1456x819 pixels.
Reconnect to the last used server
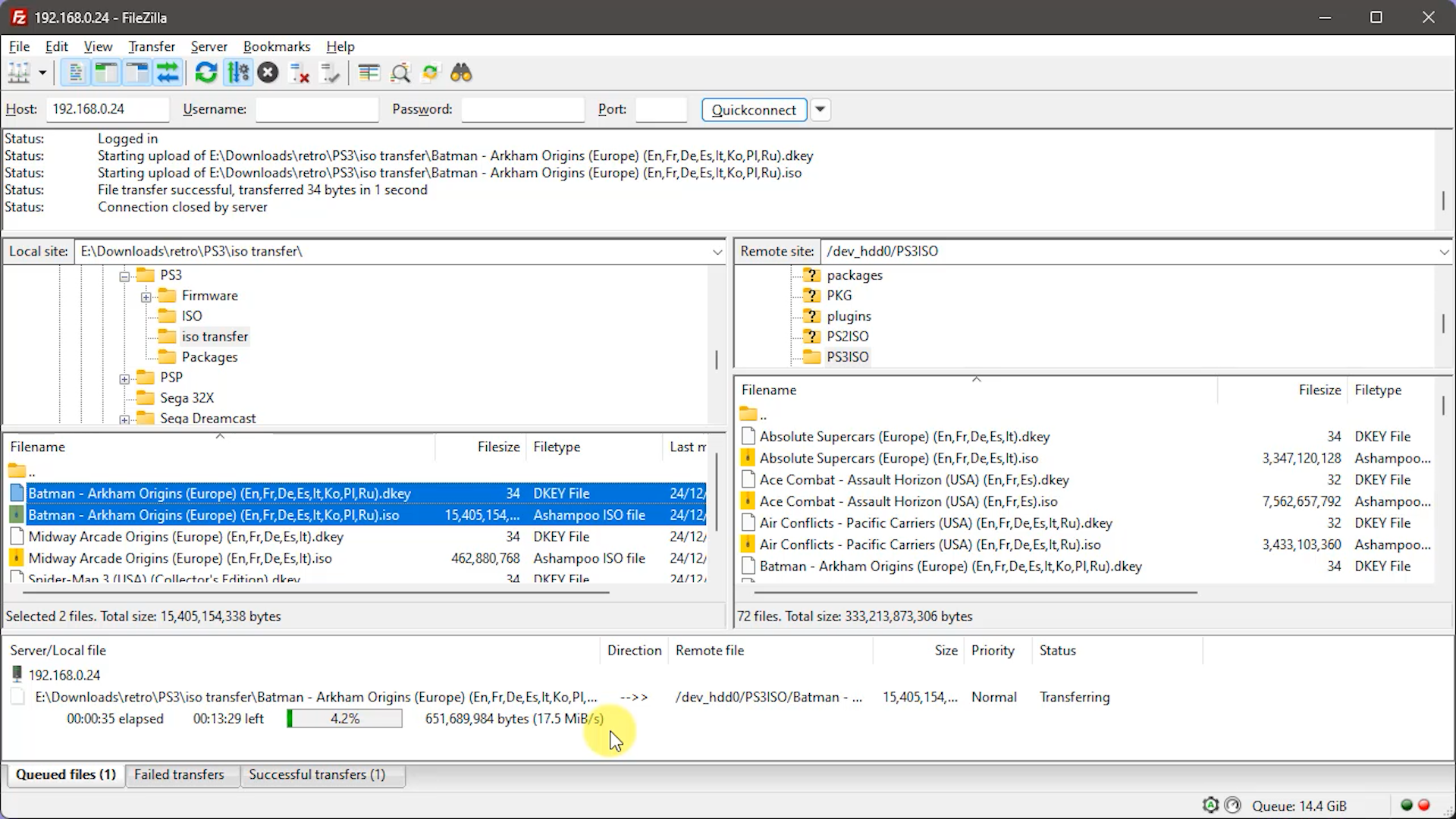click(330, 72)
